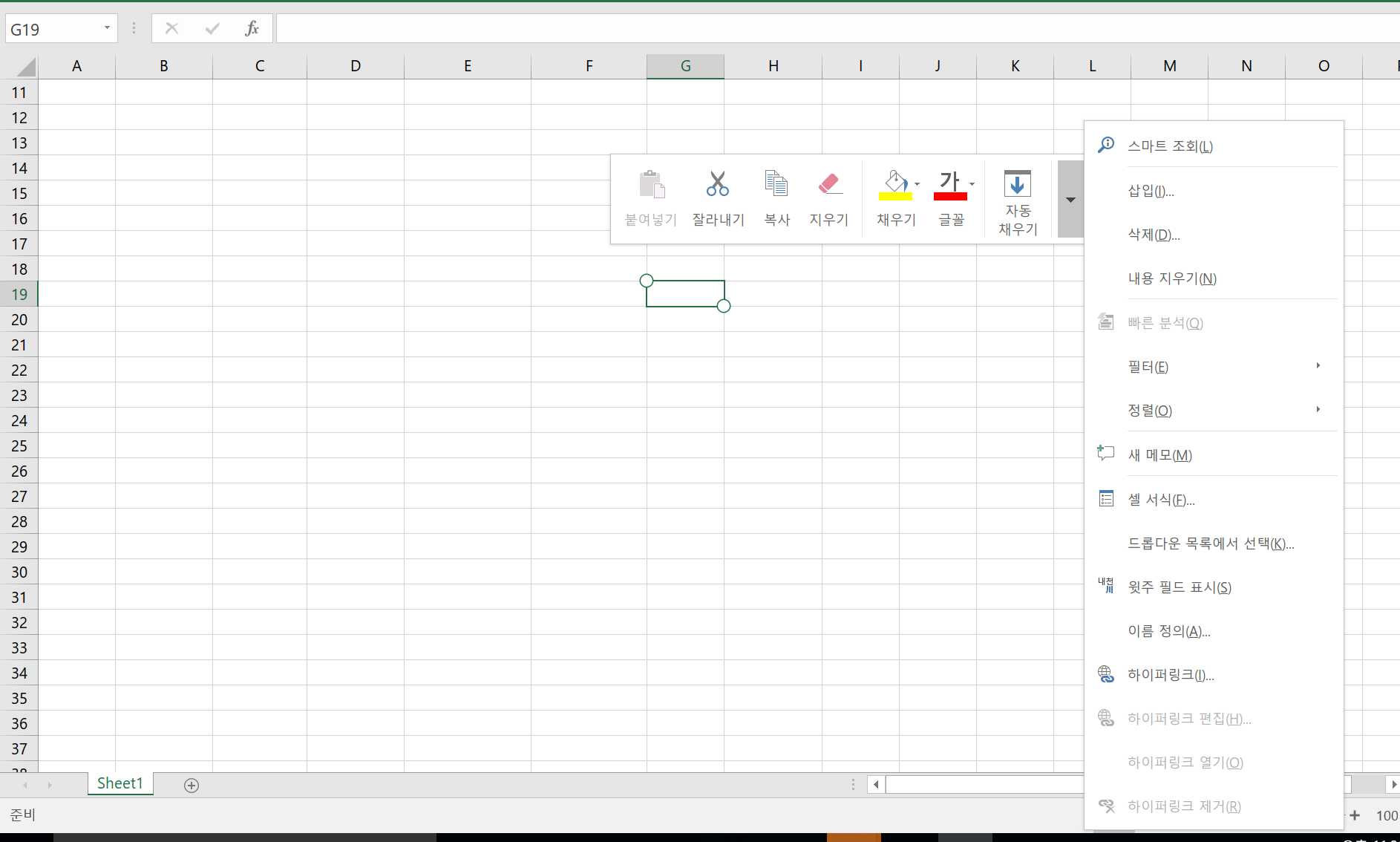This screenshot has height=842, width=1400.
Task: Switch to the Sheet1 tab
Action: pyautogui.click(x=120, y=783)
